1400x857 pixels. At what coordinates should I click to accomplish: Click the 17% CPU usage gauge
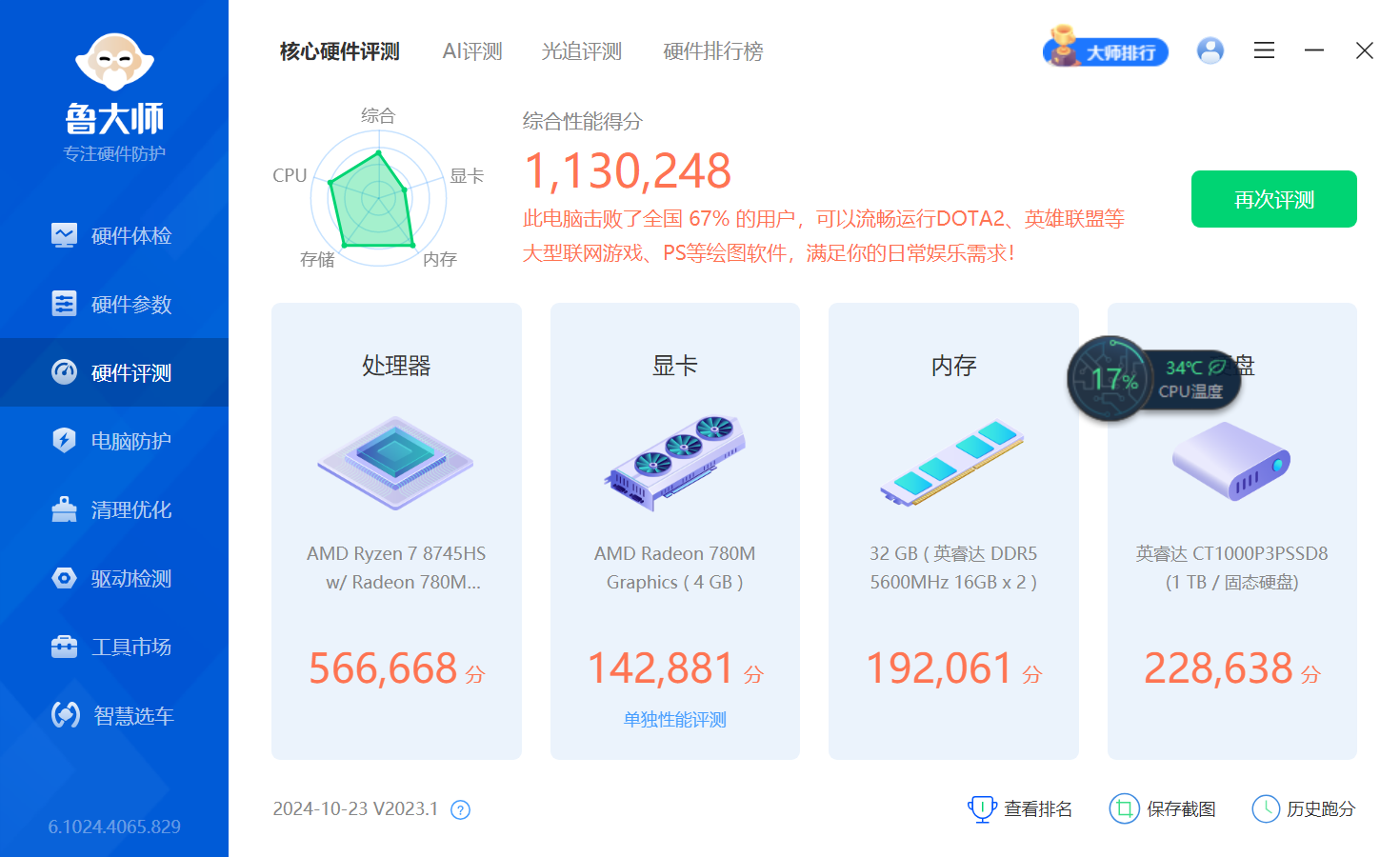pos(1110,379)
